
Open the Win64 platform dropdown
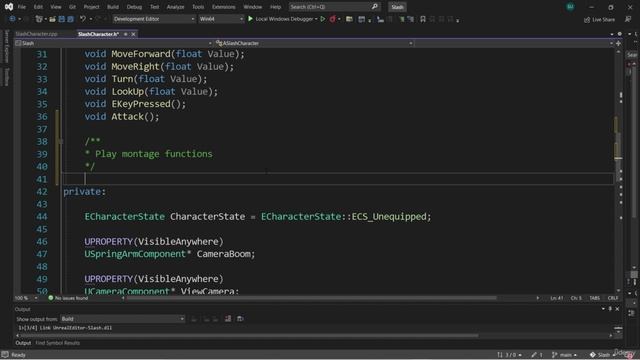click(x=221, y=19)
